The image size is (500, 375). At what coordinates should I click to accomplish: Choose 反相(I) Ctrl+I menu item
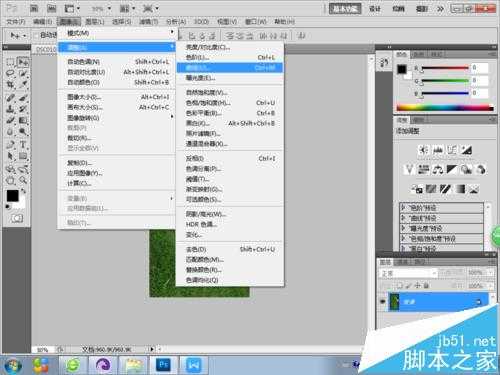[x=230, y=159]
